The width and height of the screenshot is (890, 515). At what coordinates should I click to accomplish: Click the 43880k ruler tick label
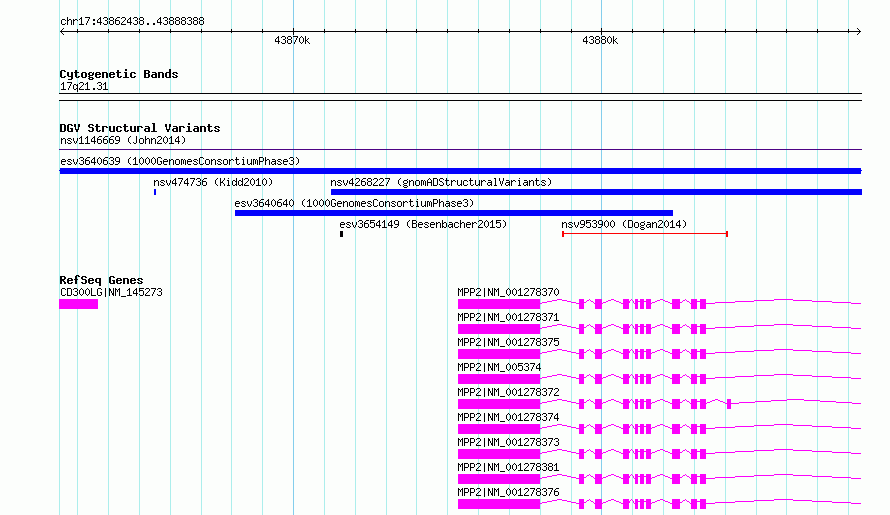(x=600, y=40)
